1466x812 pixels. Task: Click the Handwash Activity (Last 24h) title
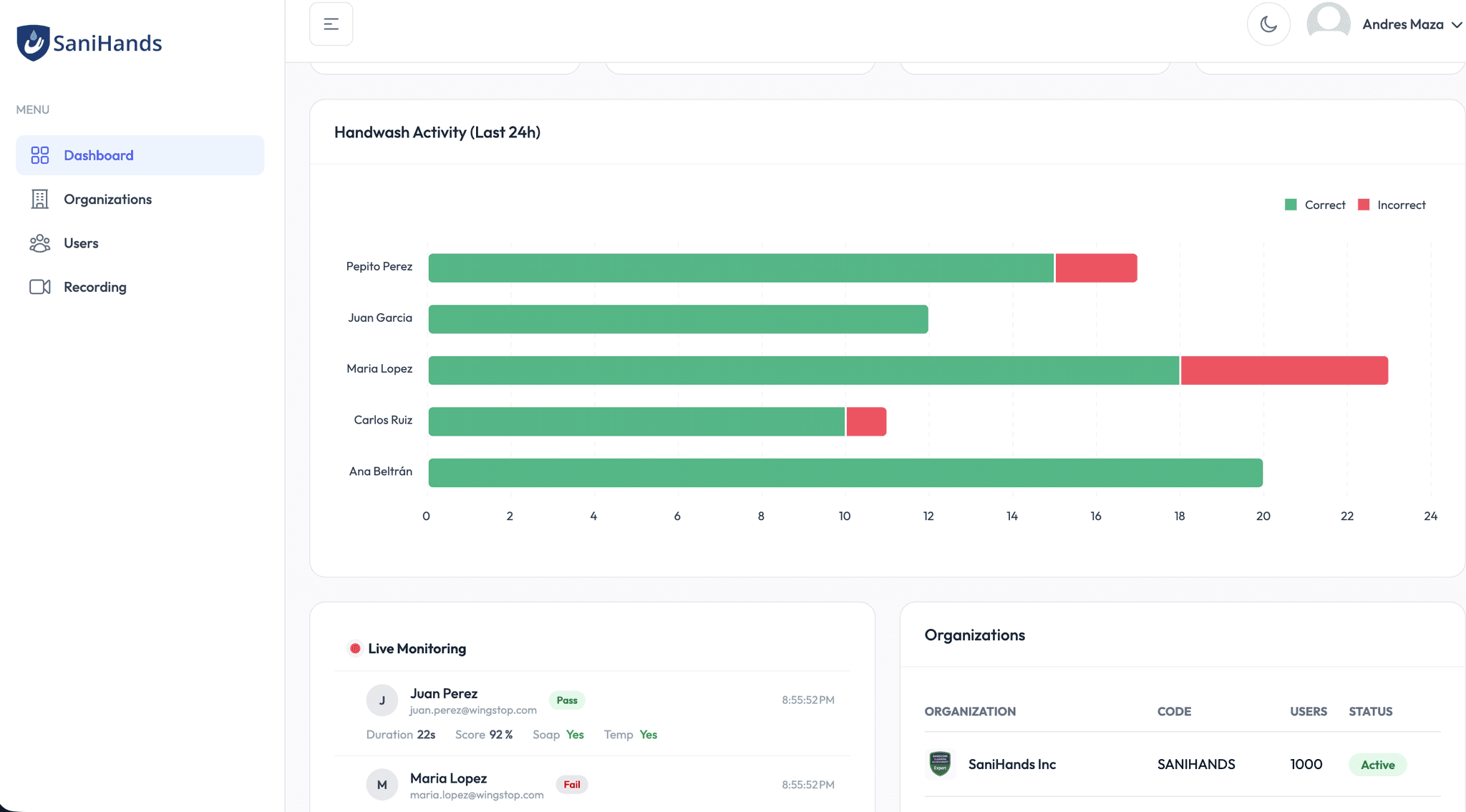[437, 132]
